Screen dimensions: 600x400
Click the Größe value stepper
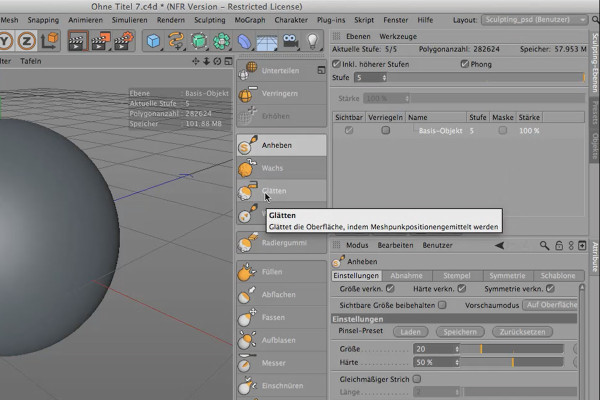pos(457,349)
